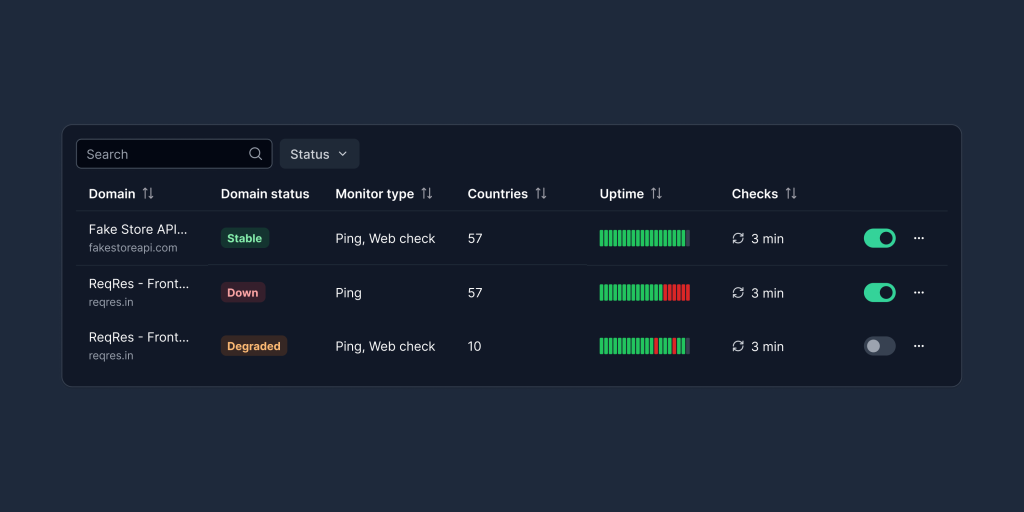Turn off the Down ReqRes monitor toggle
1024x512 pixels.
point(879,292)
